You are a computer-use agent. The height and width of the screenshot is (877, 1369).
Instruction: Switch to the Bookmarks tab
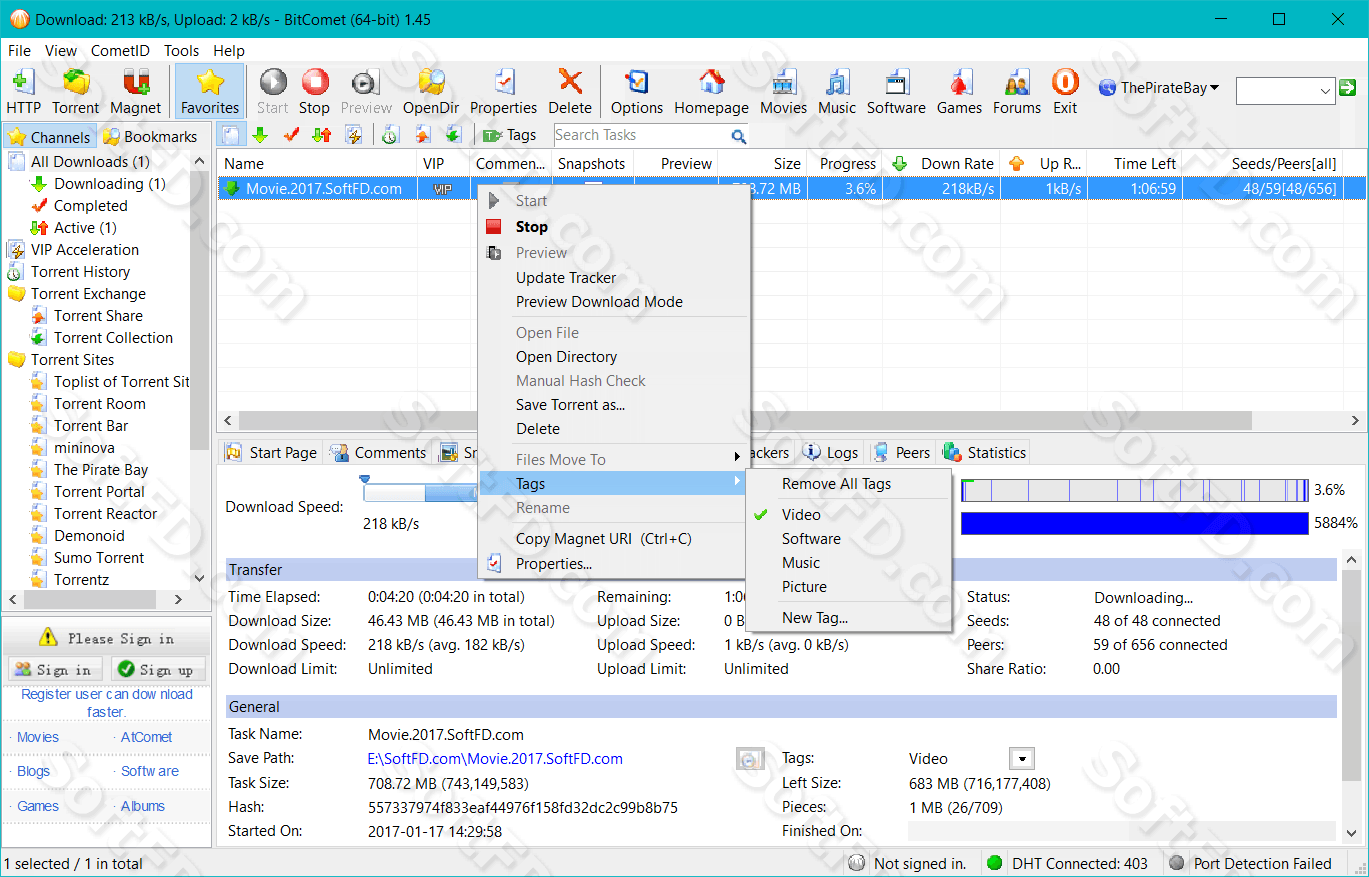click(151, 137)
